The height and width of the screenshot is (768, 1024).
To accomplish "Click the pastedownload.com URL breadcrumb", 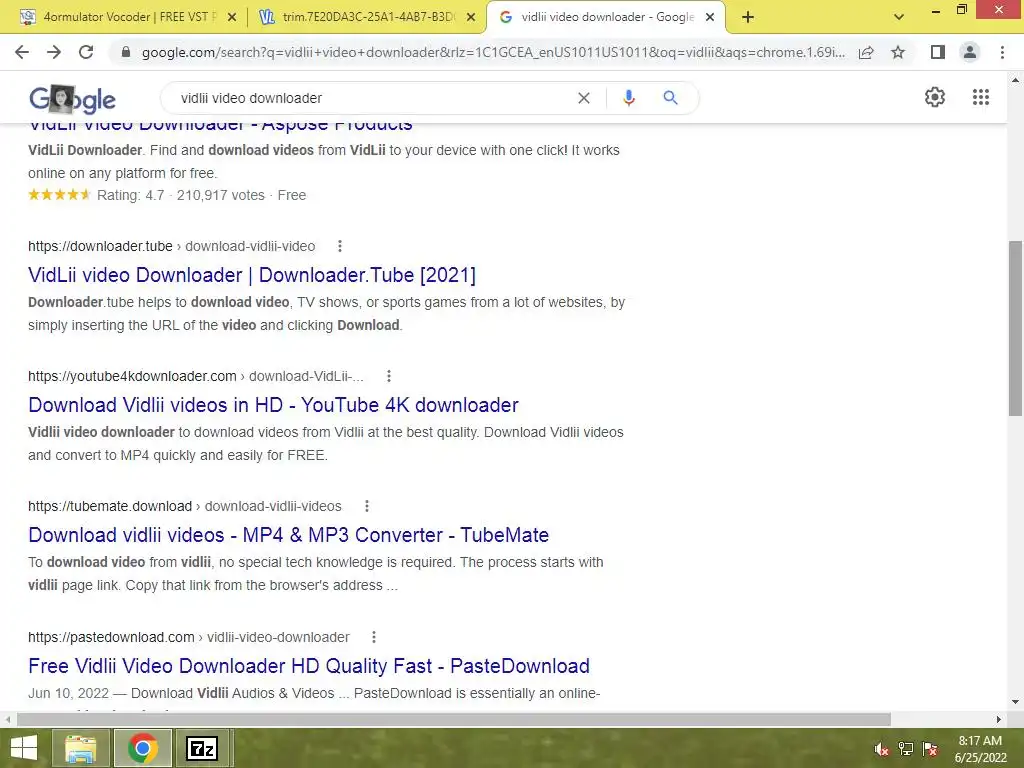I will click(189, 637).
